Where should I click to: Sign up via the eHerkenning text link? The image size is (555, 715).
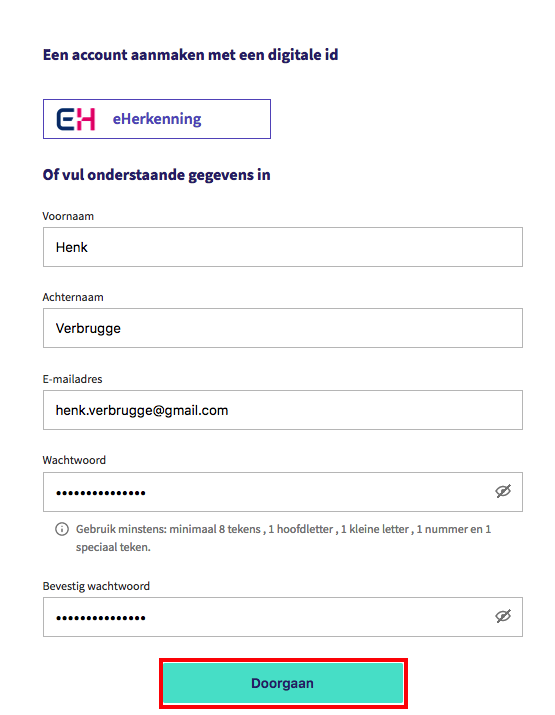point(157,119)
